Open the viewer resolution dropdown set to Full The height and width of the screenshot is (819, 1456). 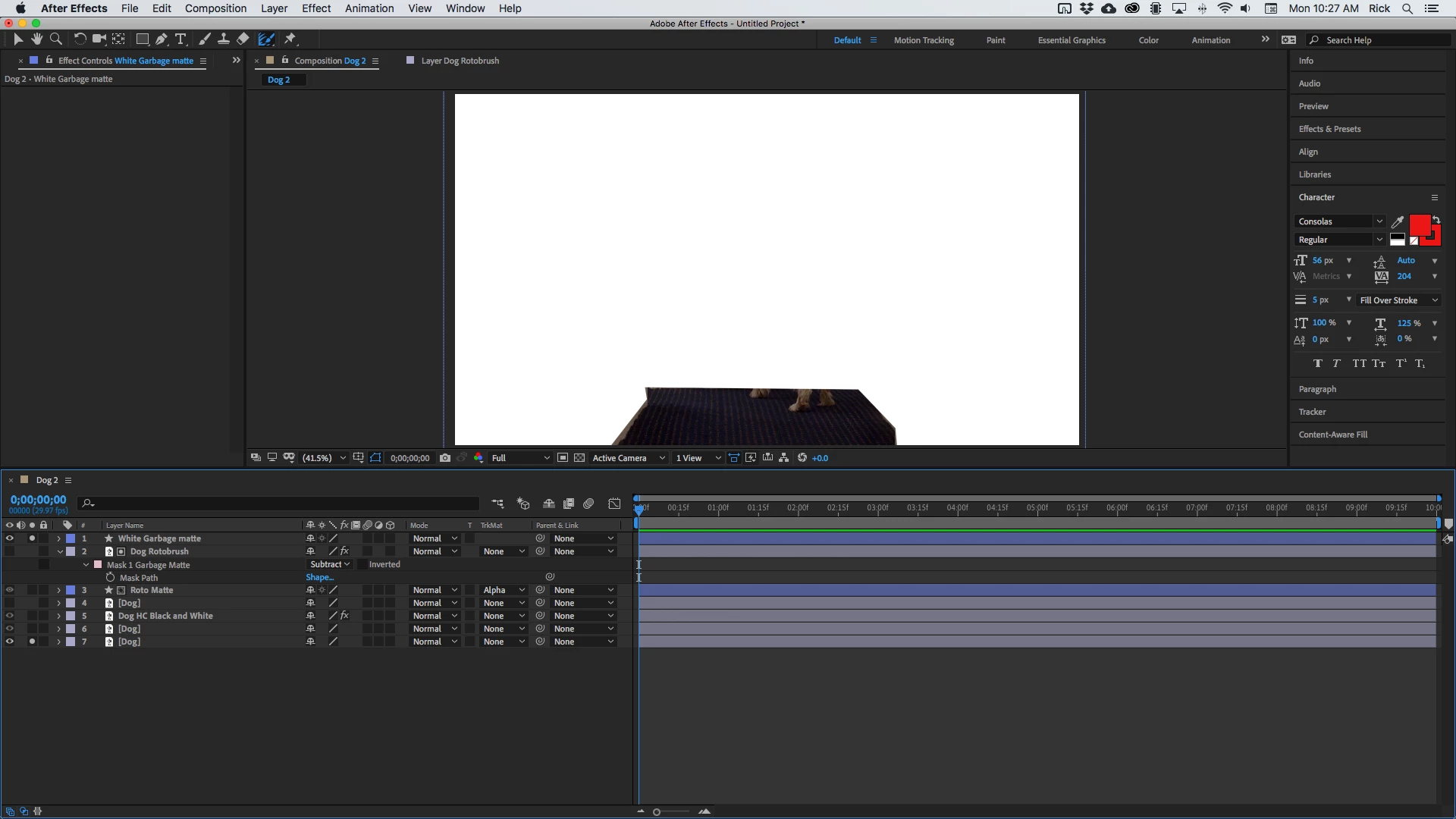coord(520,458)
